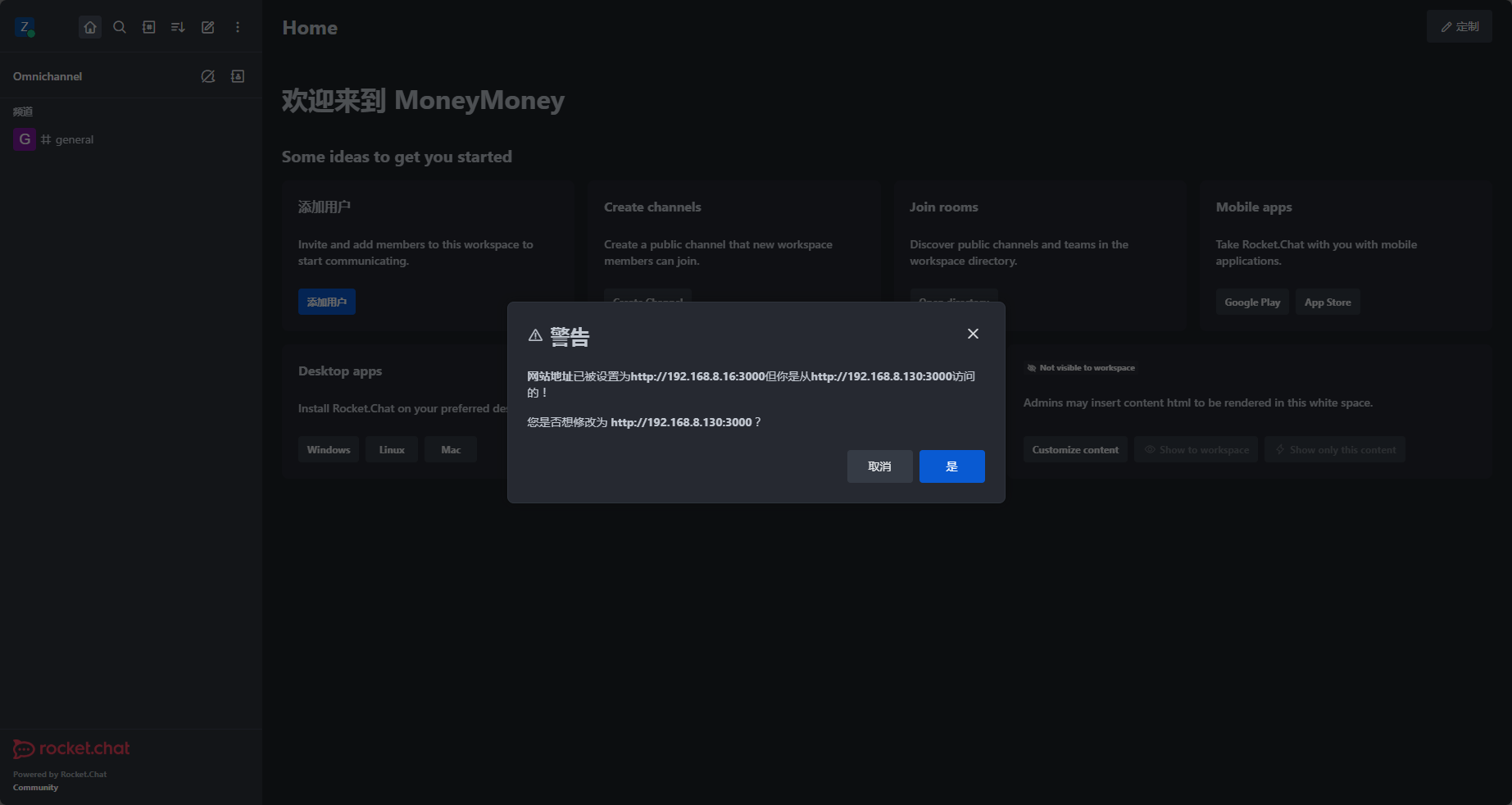Confirm with the 是 button
The image size is (1512, 805).
click(951, 466)
